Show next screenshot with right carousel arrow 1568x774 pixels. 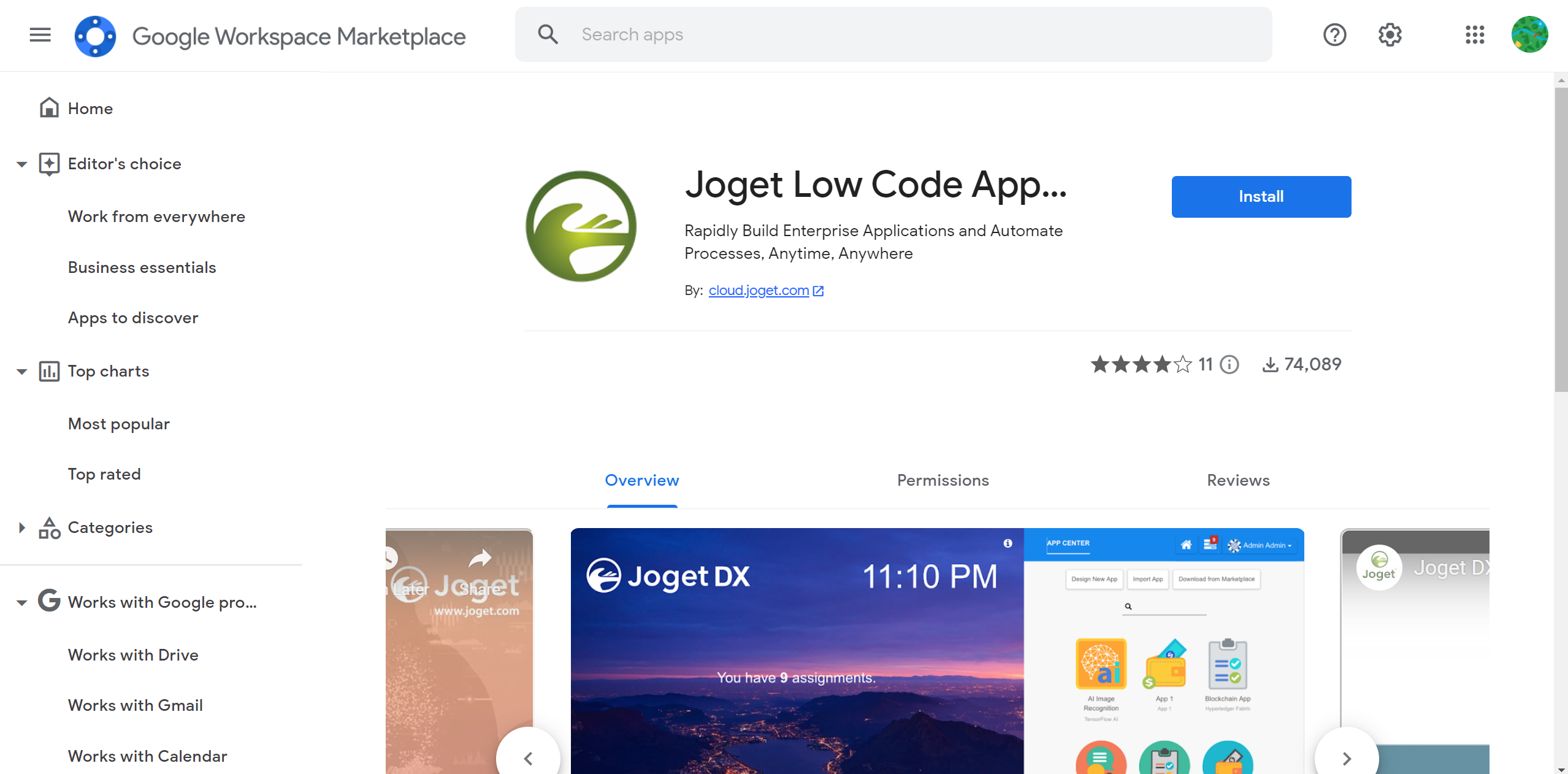pos(1346,758)
